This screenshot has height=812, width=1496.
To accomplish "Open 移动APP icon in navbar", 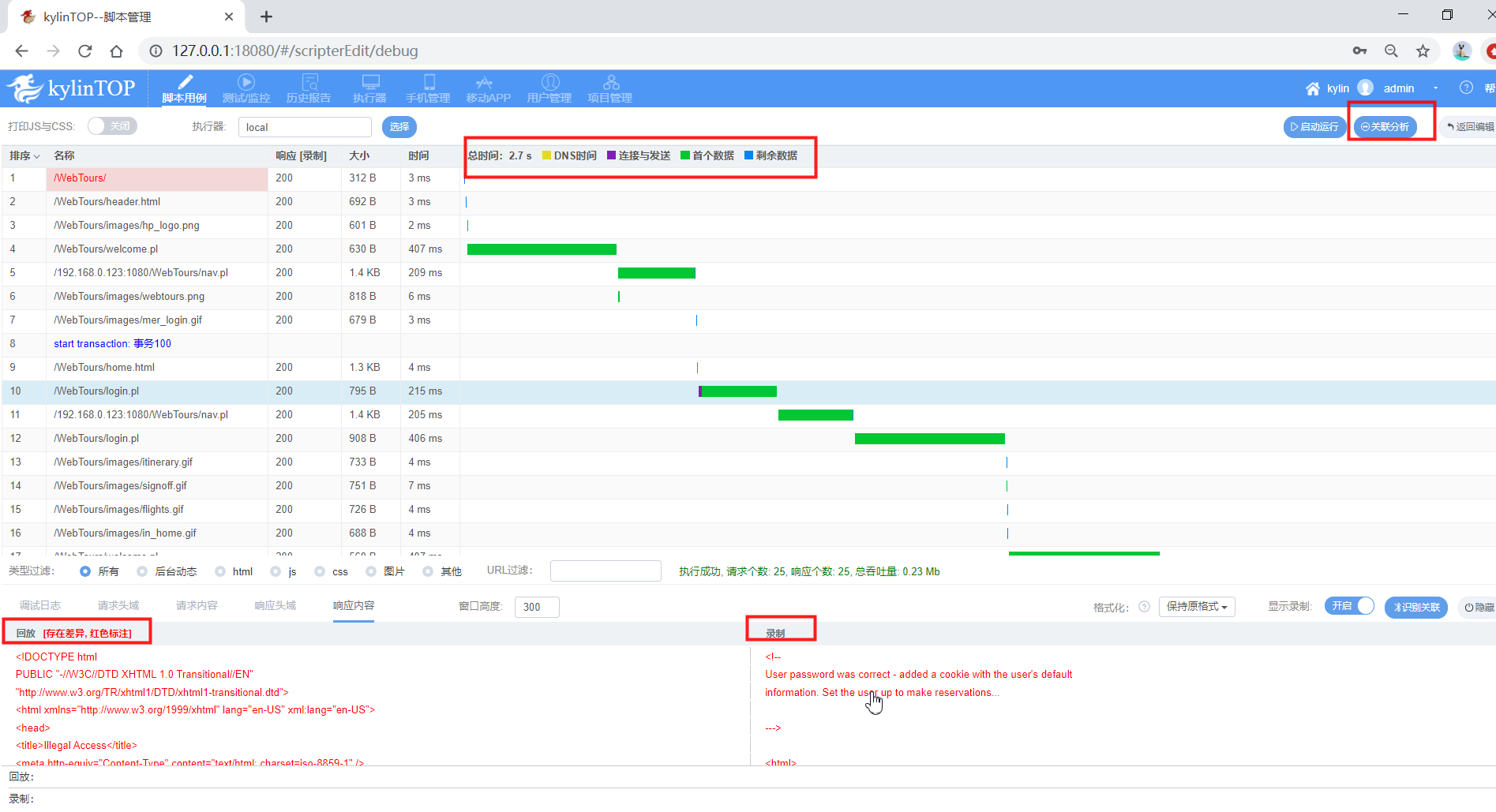I will pos(485,82).
